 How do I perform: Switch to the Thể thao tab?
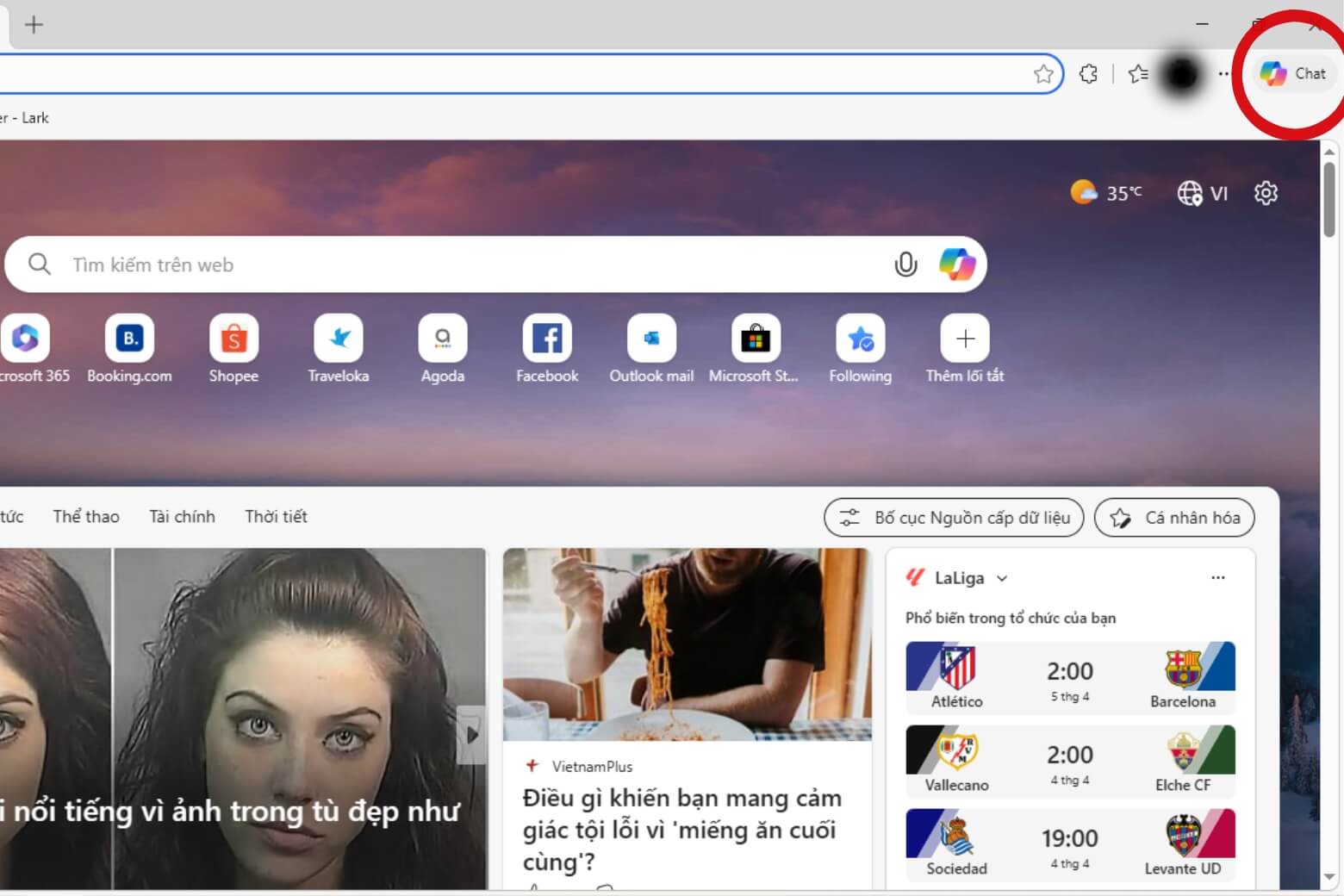(85, 516)
